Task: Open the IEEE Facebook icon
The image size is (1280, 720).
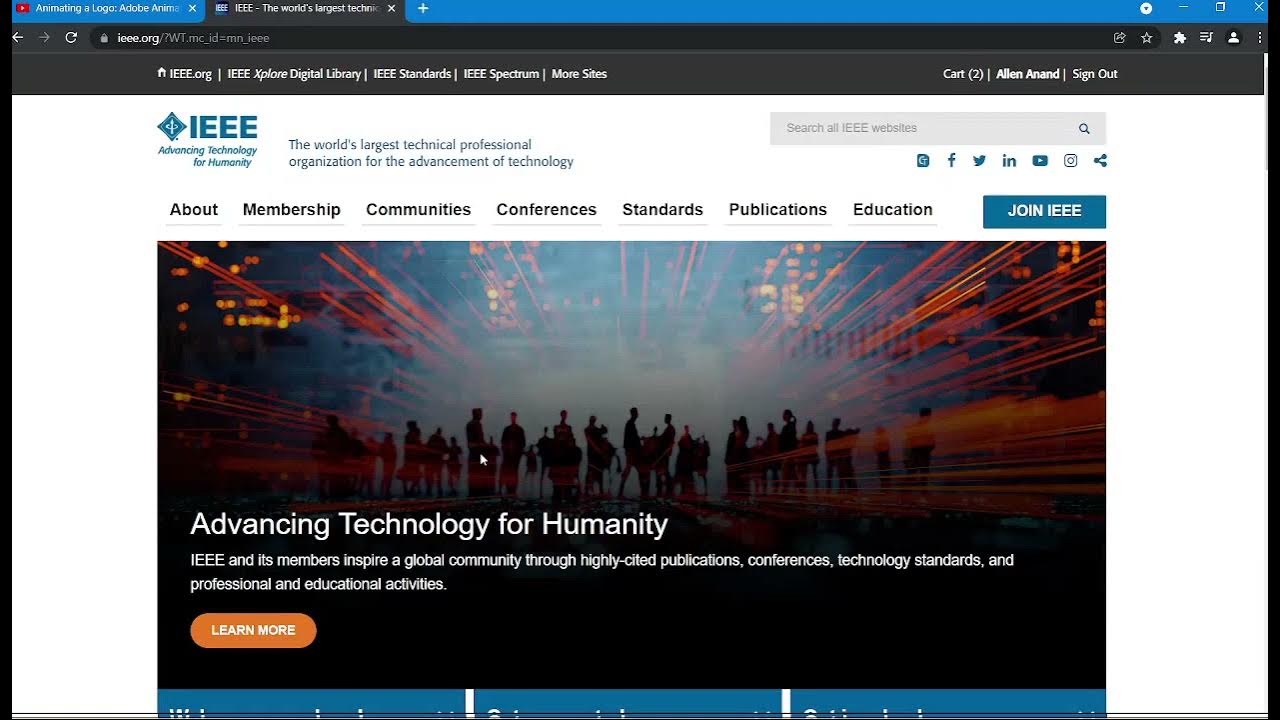Action: pyautogui.click(x=951, y=160)
